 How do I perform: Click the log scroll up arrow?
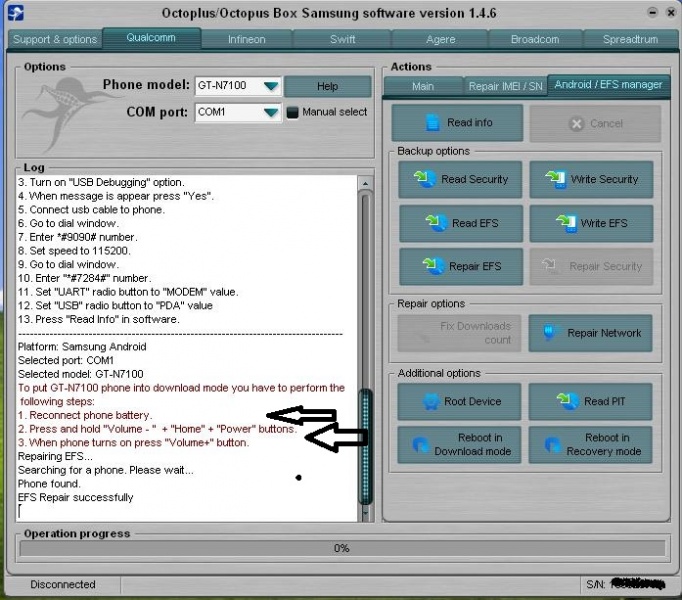(x=365, y=183)
